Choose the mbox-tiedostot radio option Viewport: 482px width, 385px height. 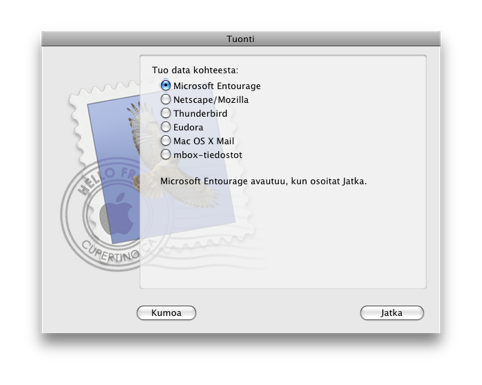pyautogui.click(x=166, y=154)
